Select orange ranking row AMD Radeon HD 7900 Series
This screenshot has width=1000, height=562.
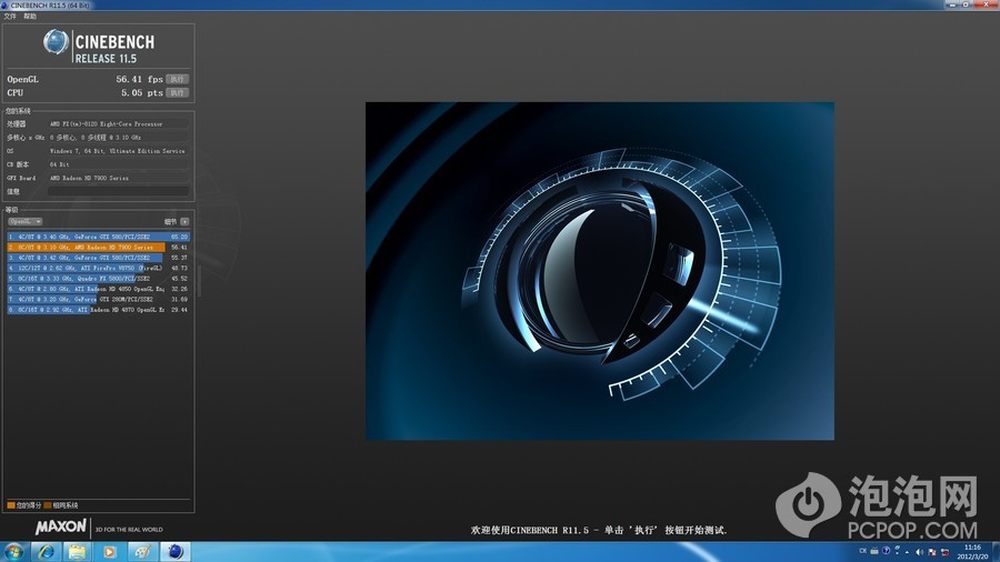click(x=98, y=247)
